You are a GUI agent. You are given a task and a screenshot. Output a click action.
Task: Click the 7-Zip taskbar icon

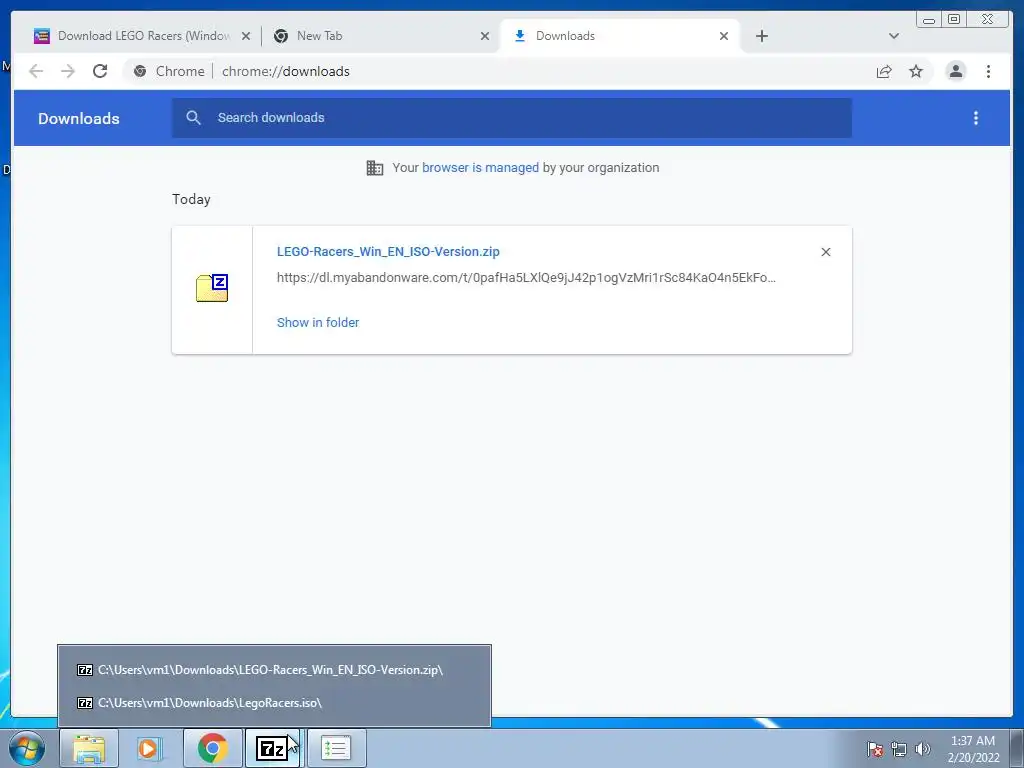click(273, 748)
